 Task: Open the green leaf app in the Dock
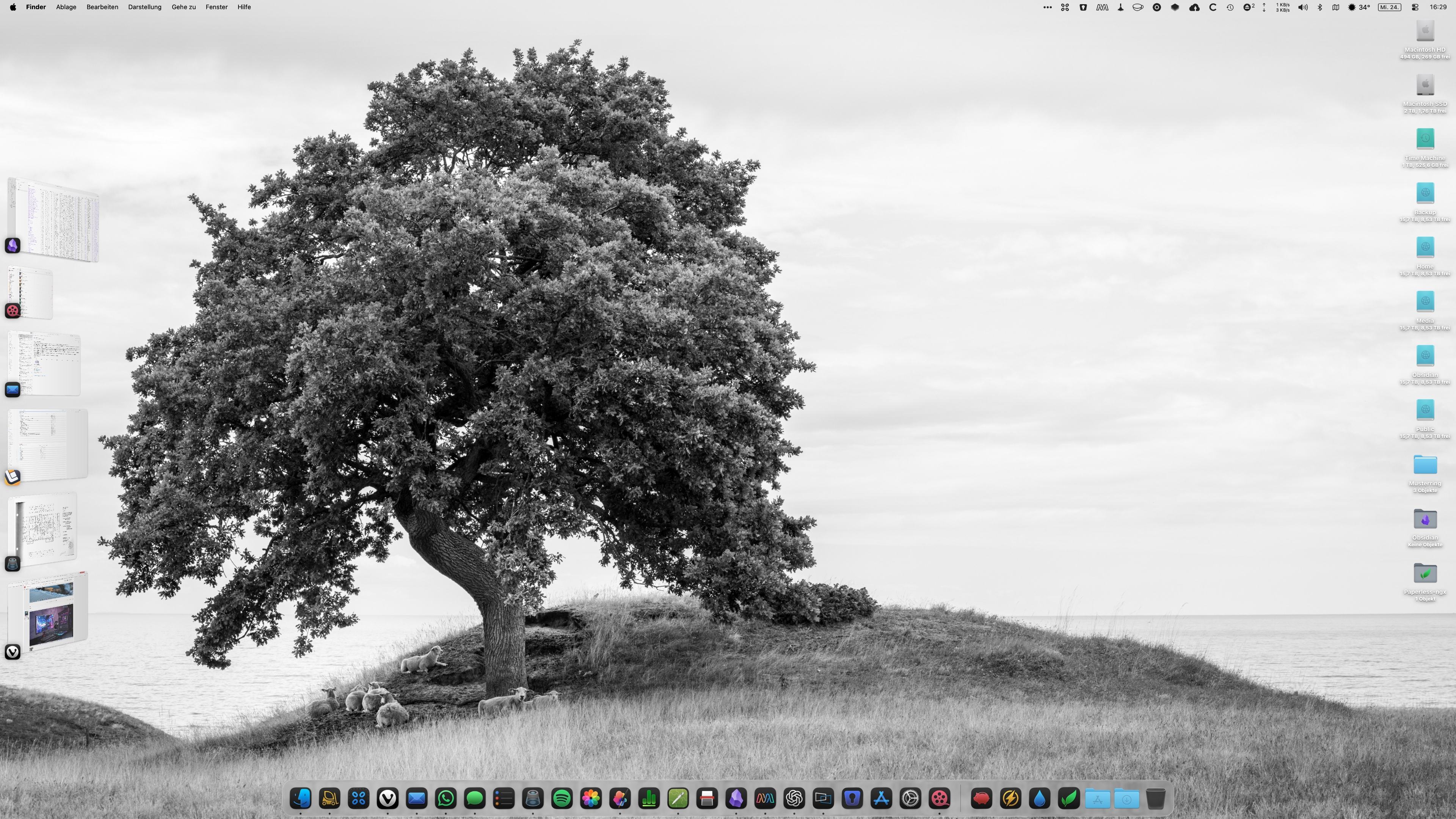coord(1068,798)
